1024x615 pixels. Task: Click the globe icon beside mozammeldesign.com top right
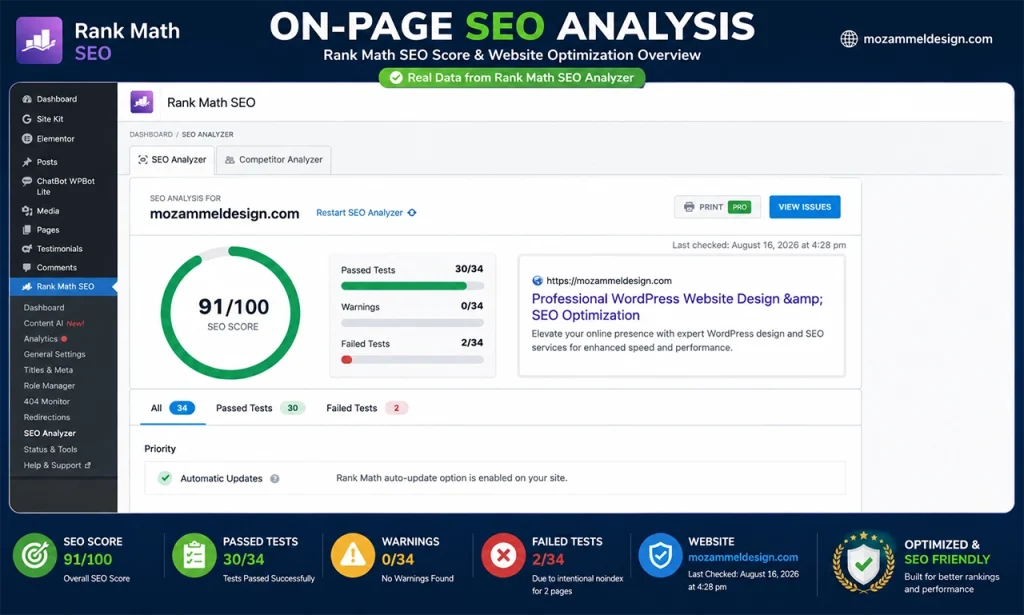pyautogui.click(x=849, y=39)
